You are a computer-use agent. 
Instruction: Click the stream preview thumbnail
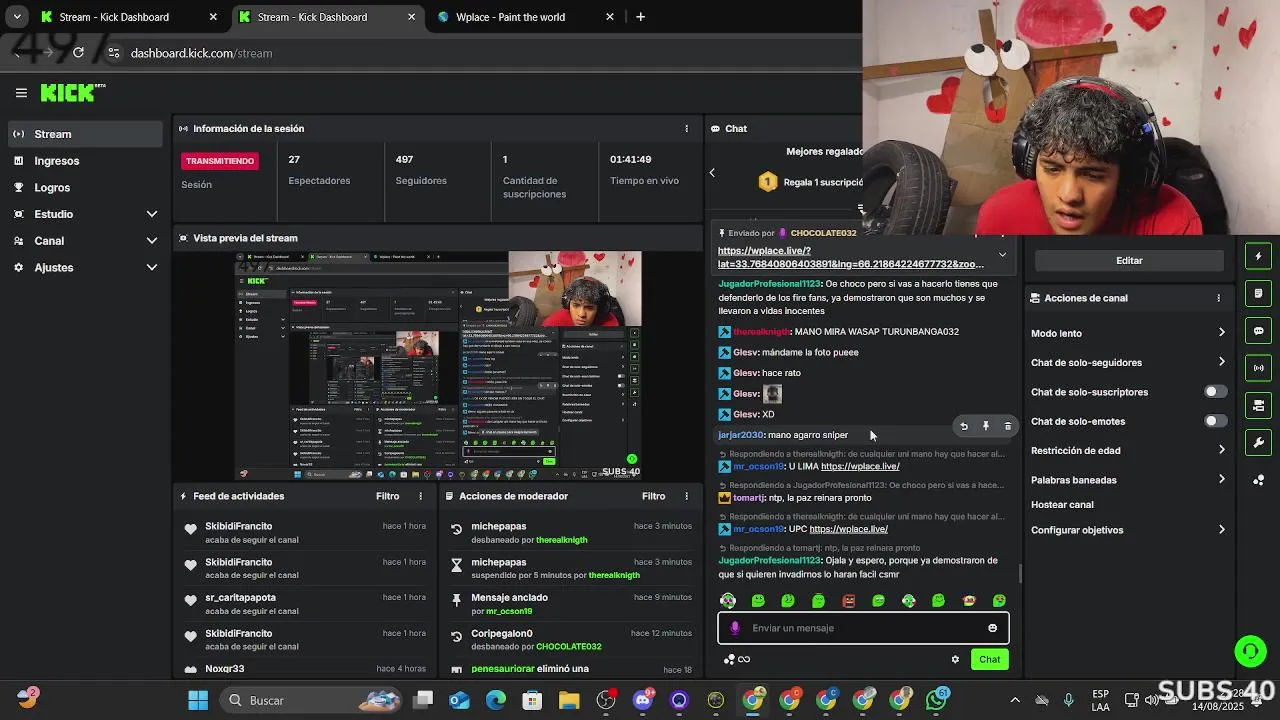[438, 365]
